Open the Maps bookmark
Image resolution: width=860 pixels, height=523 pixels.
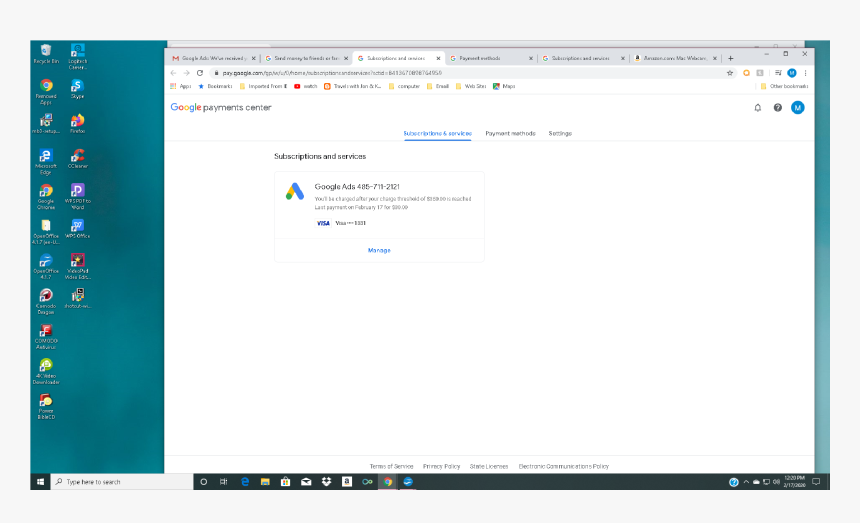pyautogui.click(x=504, y=86)
